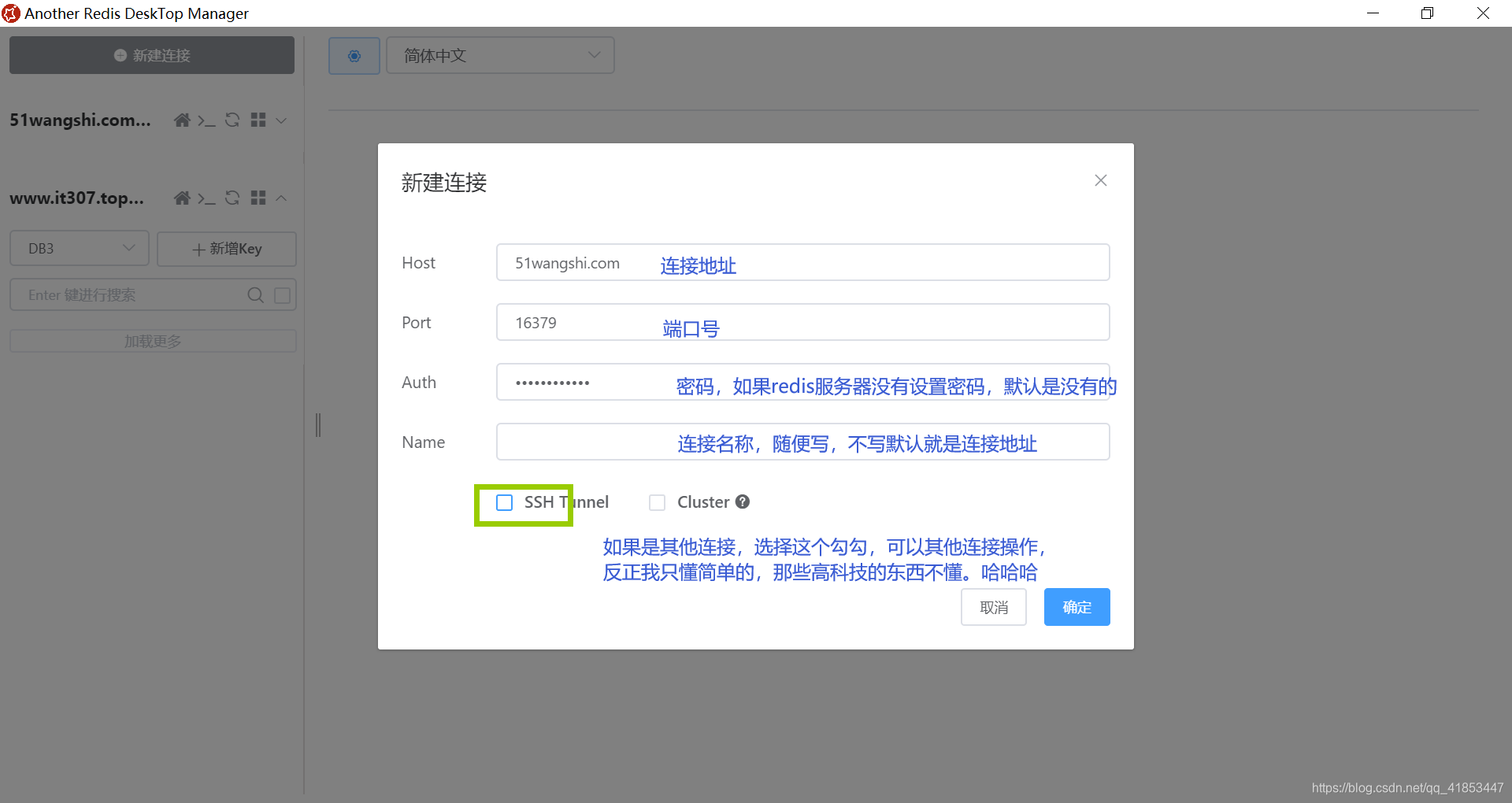Open the grid menu icon for www.it307.top
Viewport: 1512px width, 803px height.
tap(258, 198)
